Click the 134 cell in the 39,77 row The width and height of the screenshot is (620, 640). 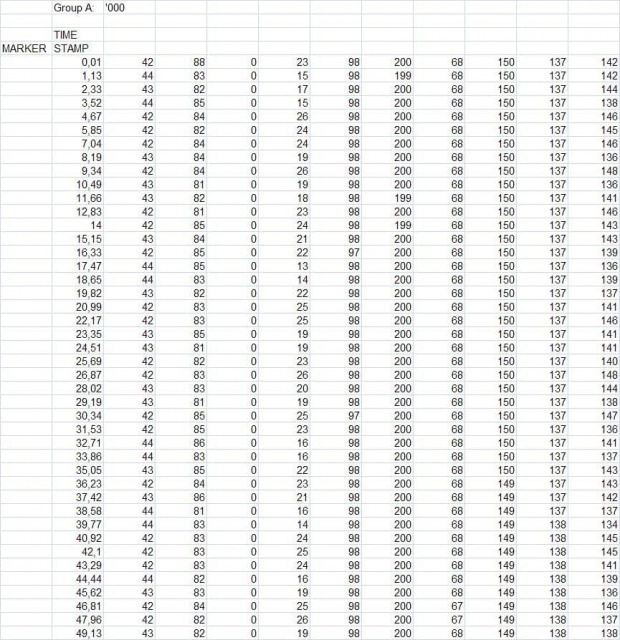594,524
